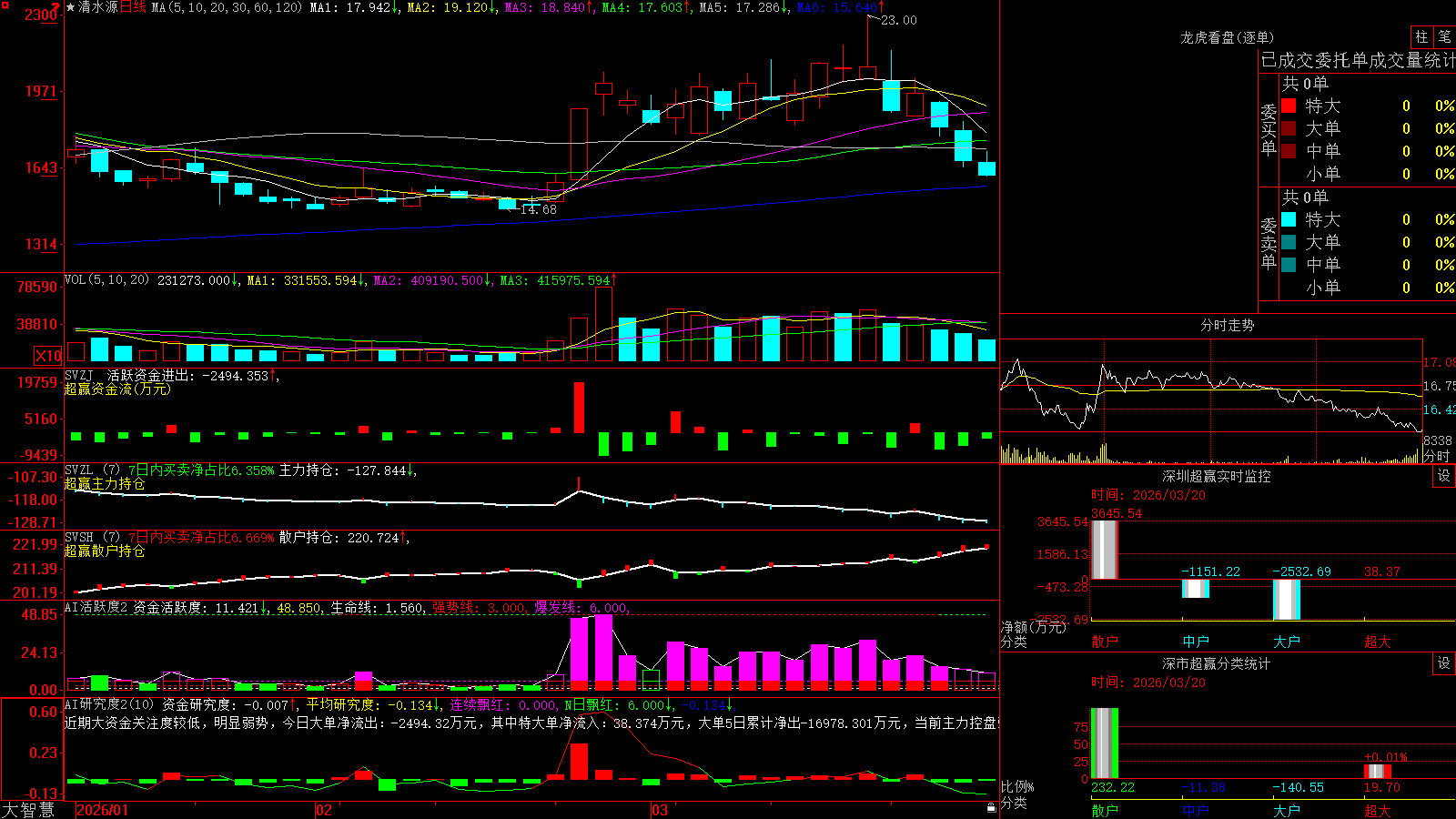Click 超赢主力持仓 label

[x=105, y=483]
